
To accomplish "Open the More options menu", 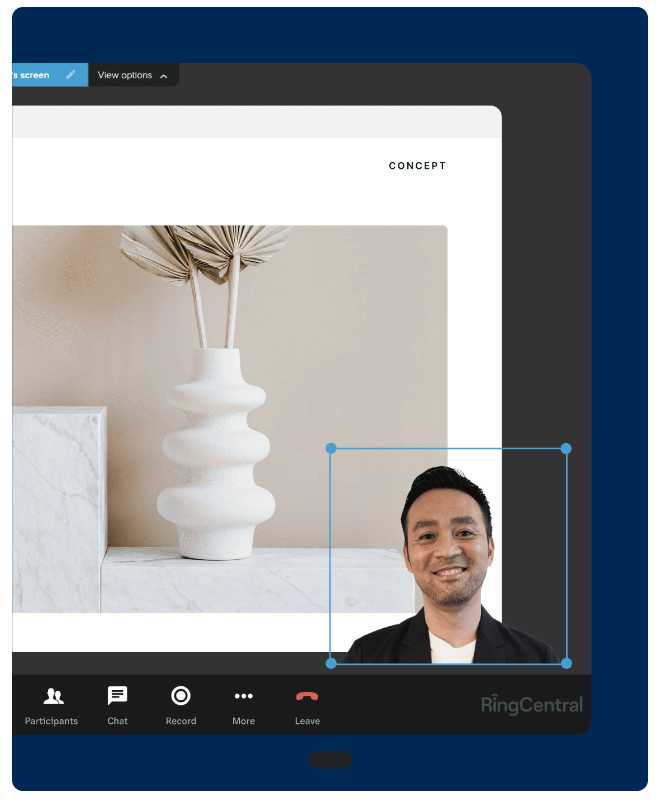I will pos(244,706).
